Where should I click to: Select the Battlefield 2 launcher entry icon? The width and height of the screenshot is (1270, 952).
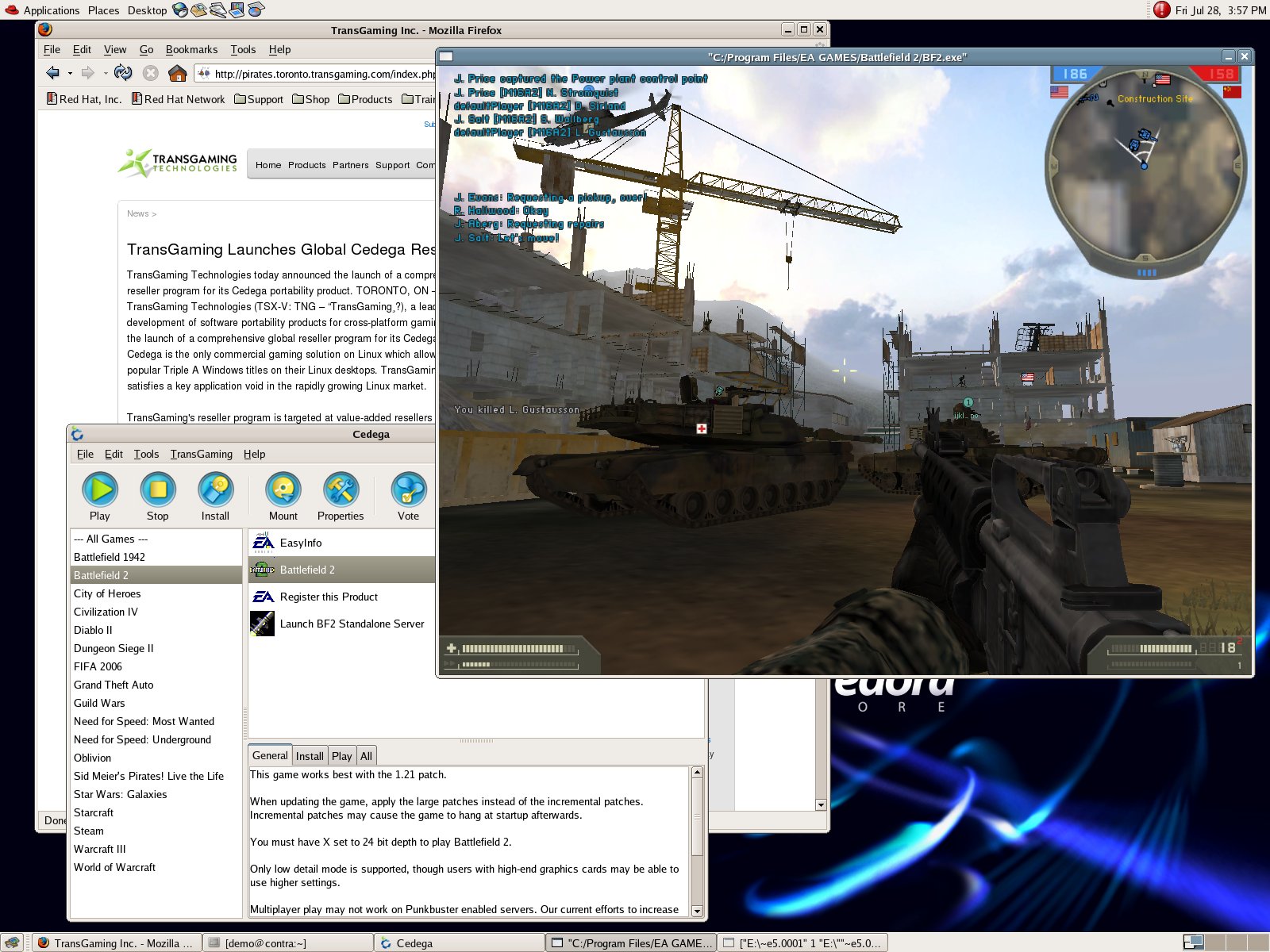262,570
